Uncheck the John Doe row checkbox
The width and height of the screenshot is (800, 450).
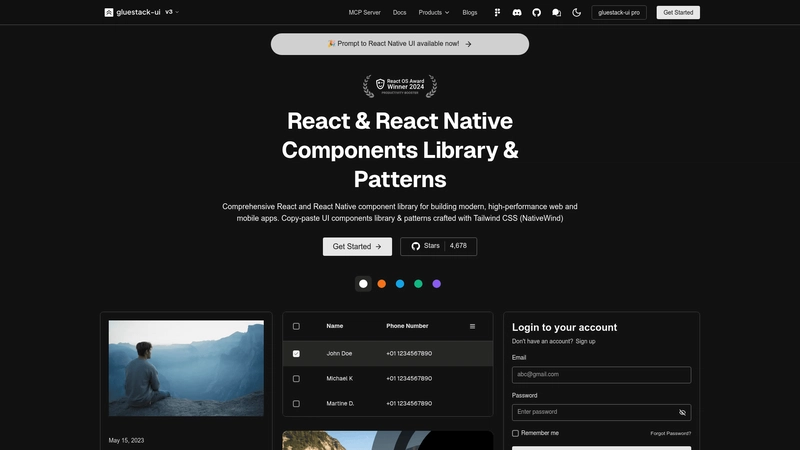pyautogui.click(x=296, y=354)
